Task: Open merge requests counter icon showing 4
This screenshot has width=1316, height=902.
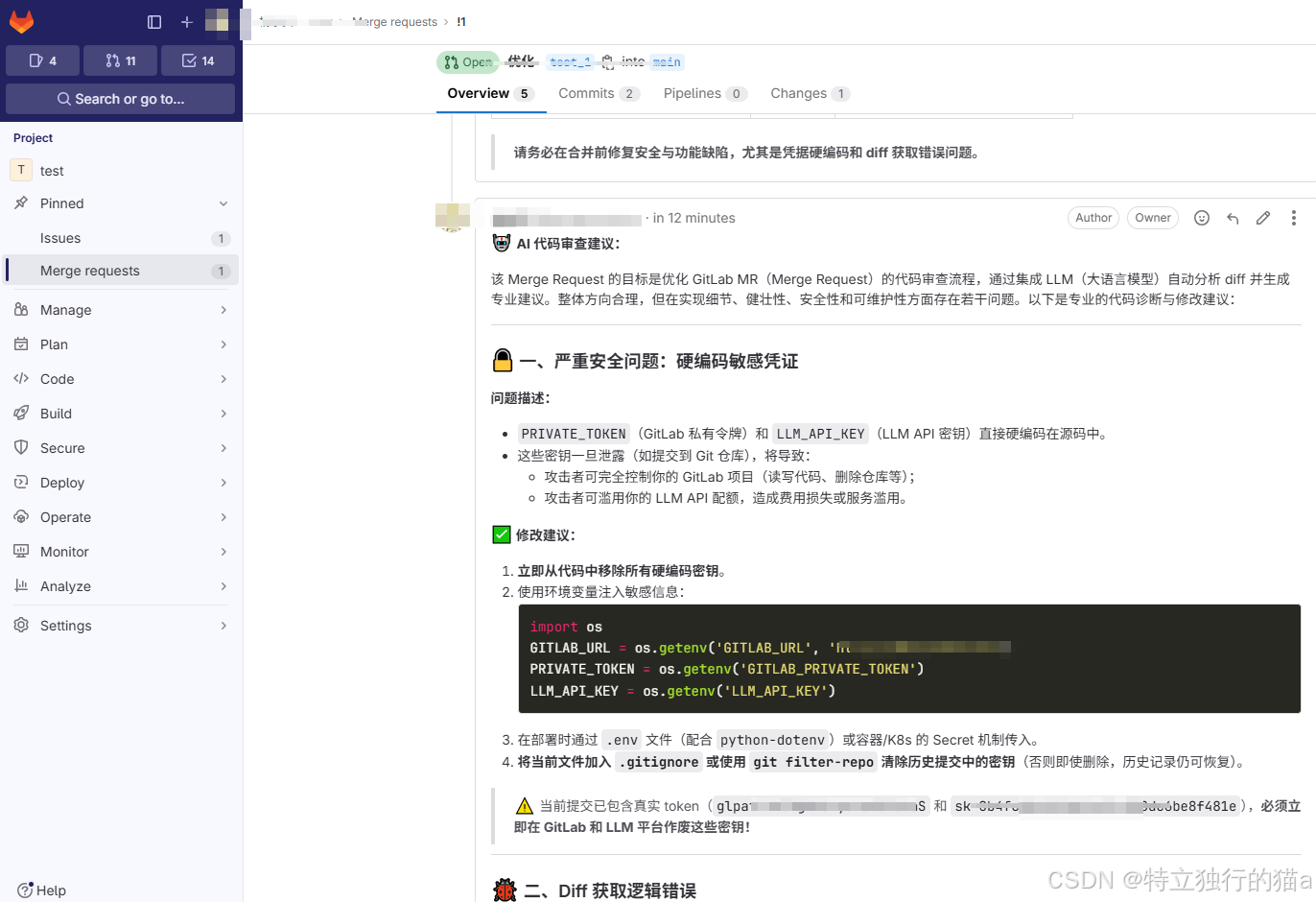Action: click(x=42, y=59)
